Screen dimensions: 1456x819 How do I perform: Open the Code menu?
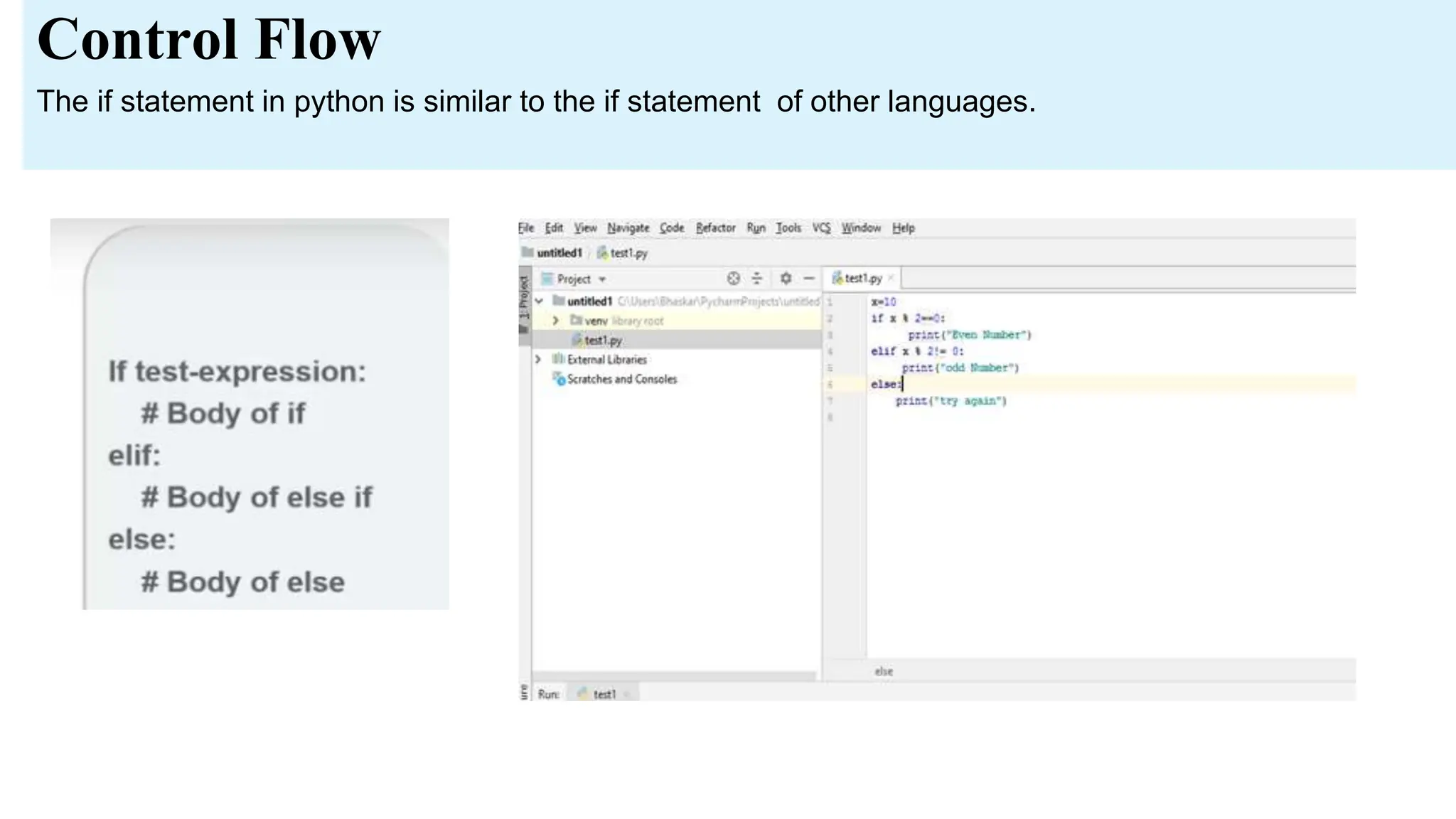[x=672, y=228]
